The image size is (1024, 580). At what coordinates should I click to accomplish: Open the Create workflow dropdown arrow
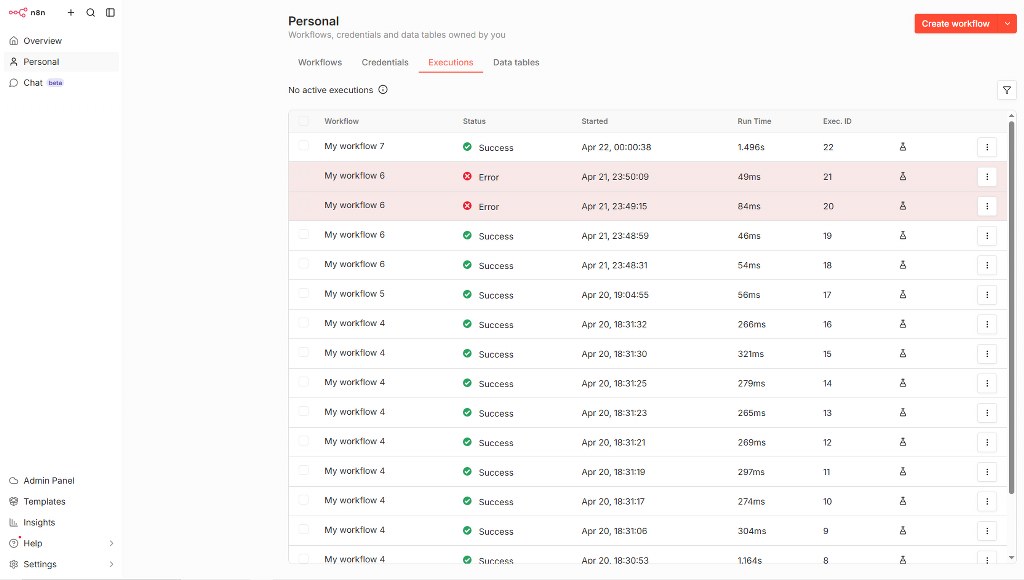pos(1008,24)
